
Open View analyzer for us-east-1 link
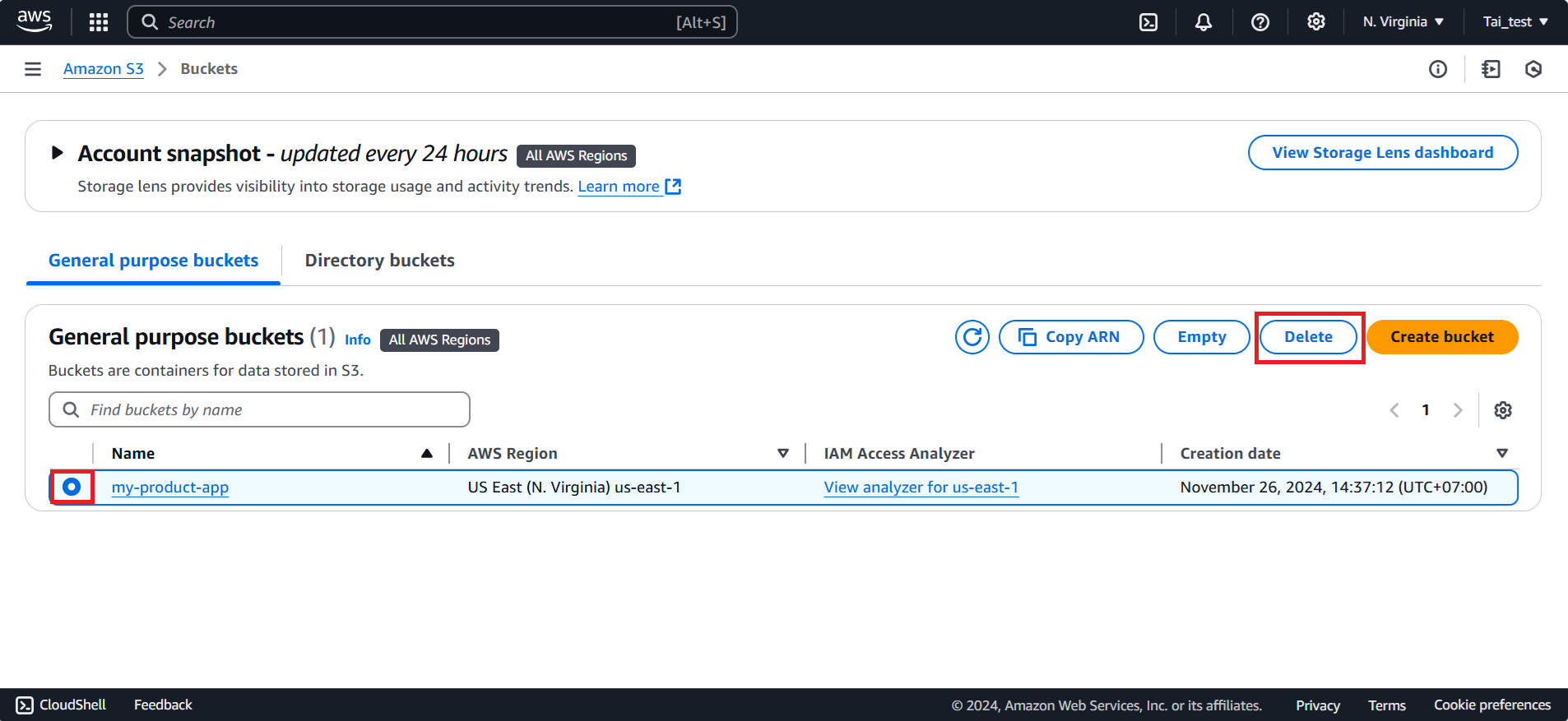(x=921, y=487)
